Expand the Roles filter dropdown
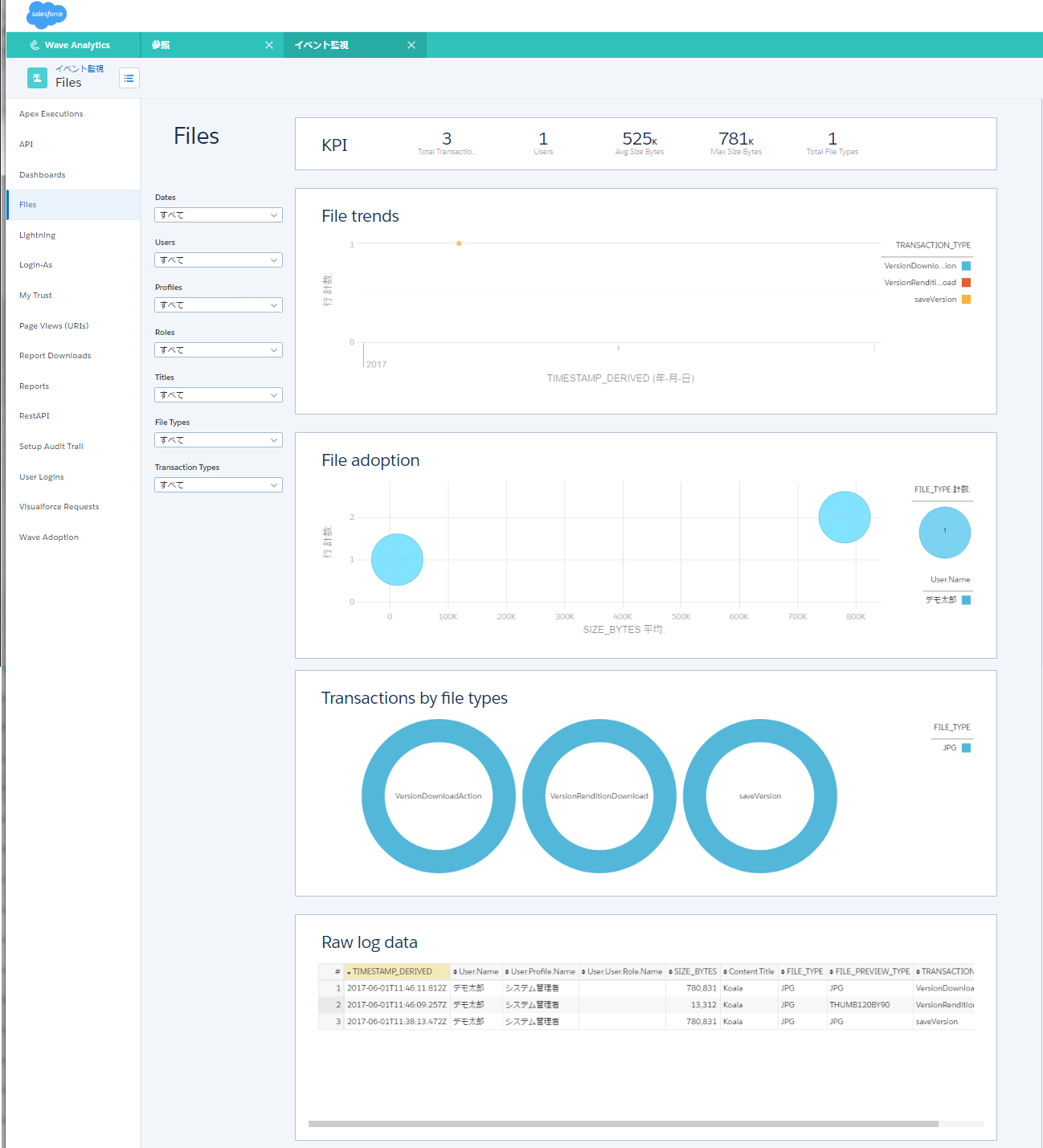The height and width of the screenshot is (1148, 1043). [x=219, y=350]
